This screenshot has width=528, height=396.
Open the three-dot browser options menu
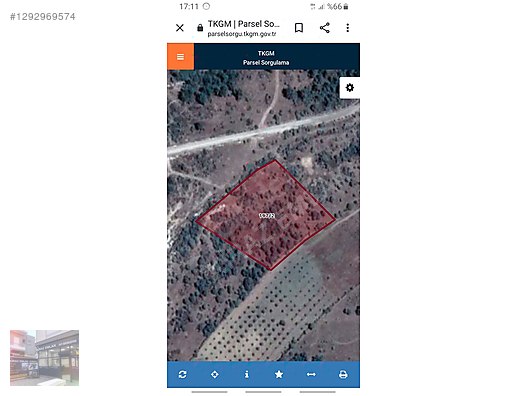[348, 28]
